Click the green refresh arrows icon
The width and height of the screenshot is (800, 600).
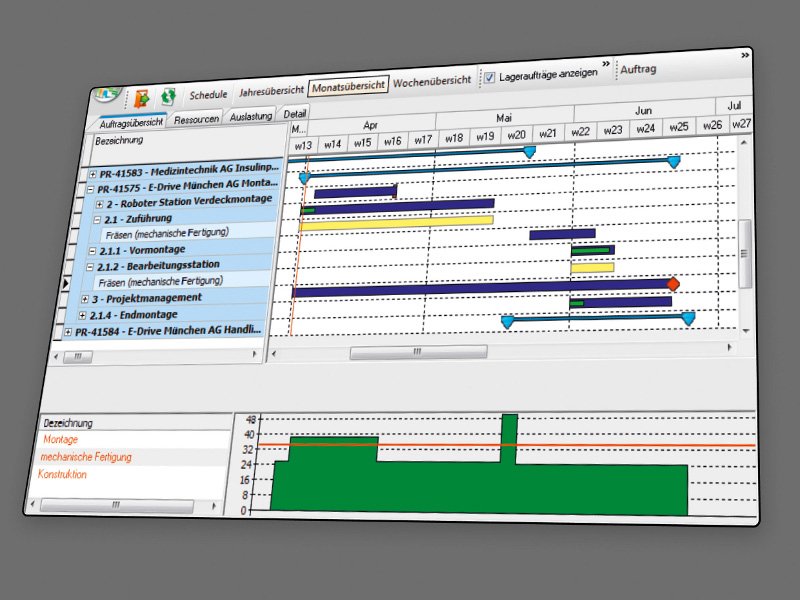[x=168, y=96]
